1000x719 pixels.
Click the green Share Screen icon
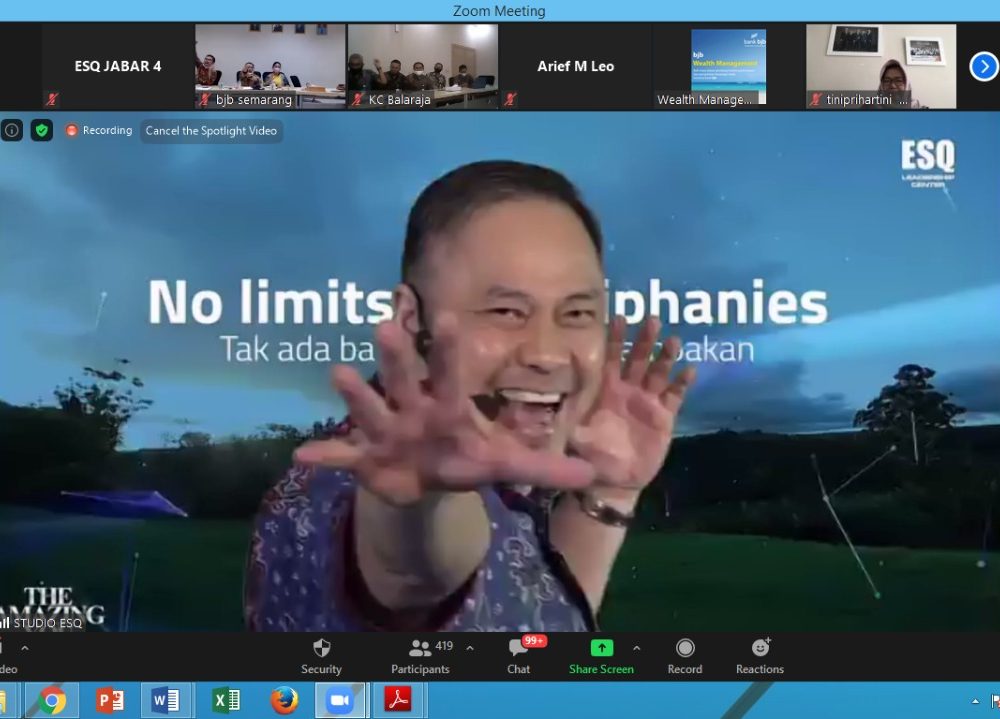pyautogui.click(x=601, y=648)
